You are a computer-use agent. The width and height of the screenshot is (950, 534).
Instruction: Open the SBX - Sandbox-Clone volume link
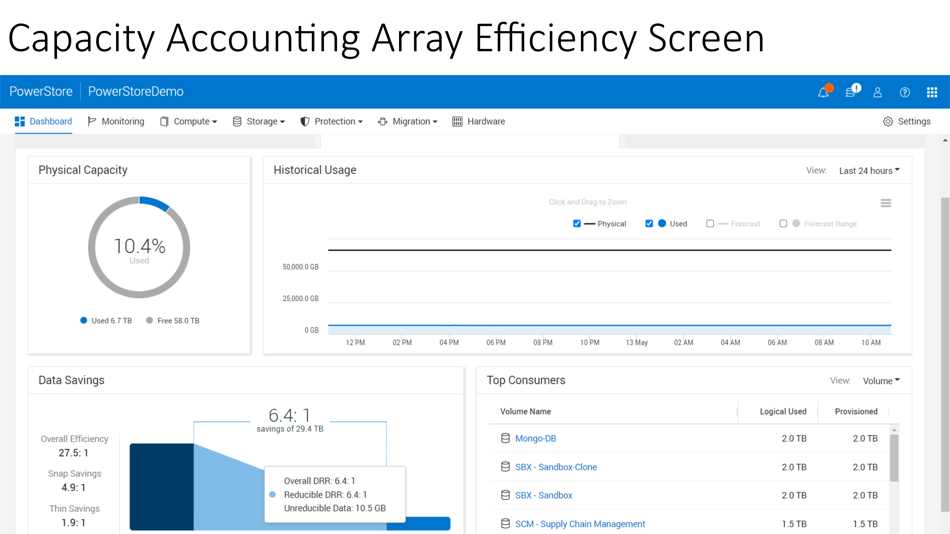coord(555,467)
